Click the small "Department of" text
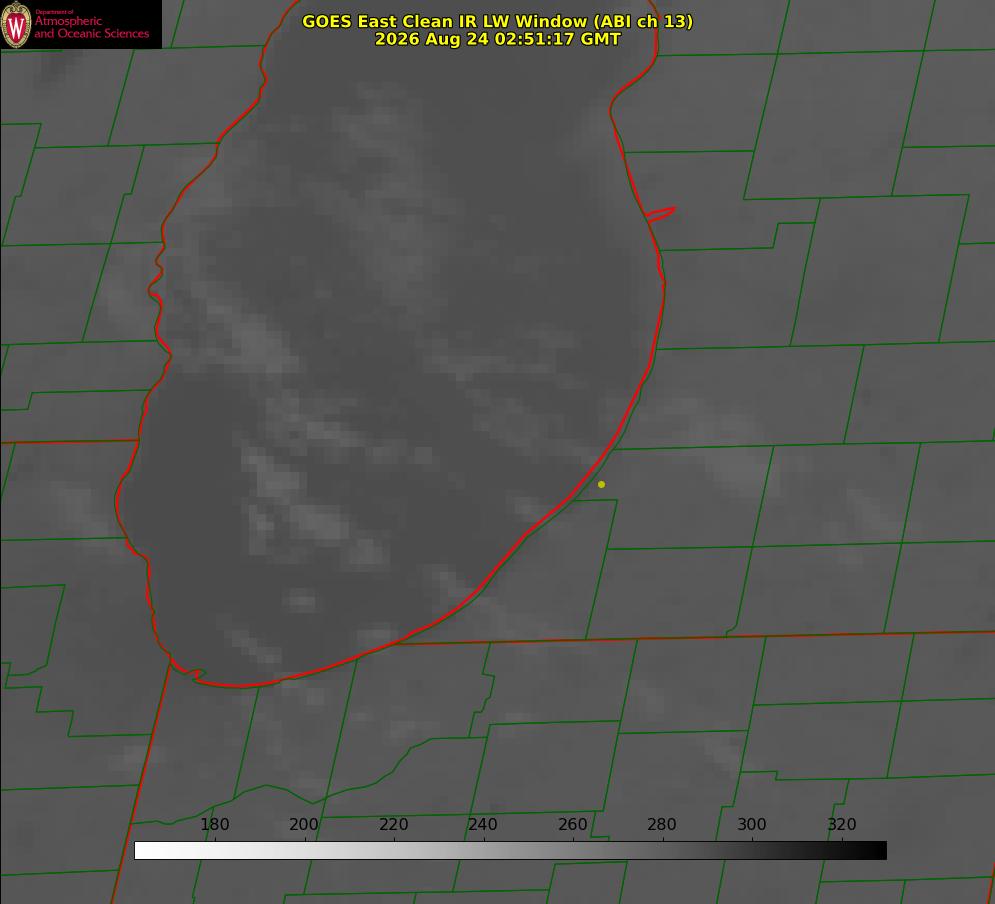The width and height of the screenshot is (995, 904). (54, 12)
